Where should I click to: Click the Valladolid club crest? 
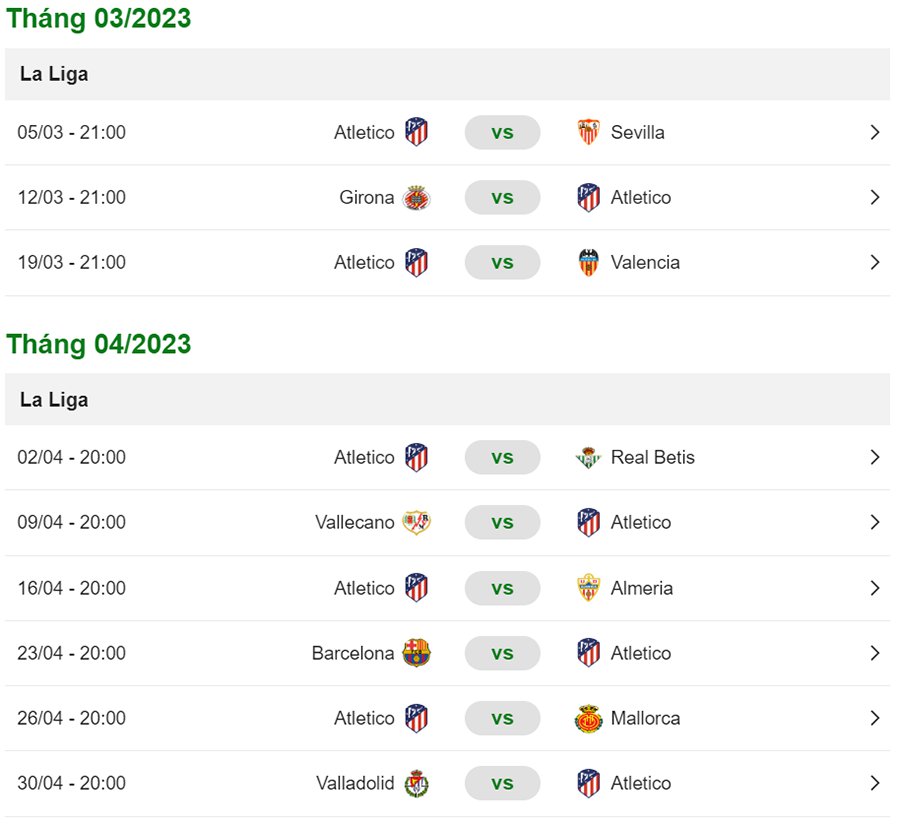pyautogui.click(x=416, y=784)
